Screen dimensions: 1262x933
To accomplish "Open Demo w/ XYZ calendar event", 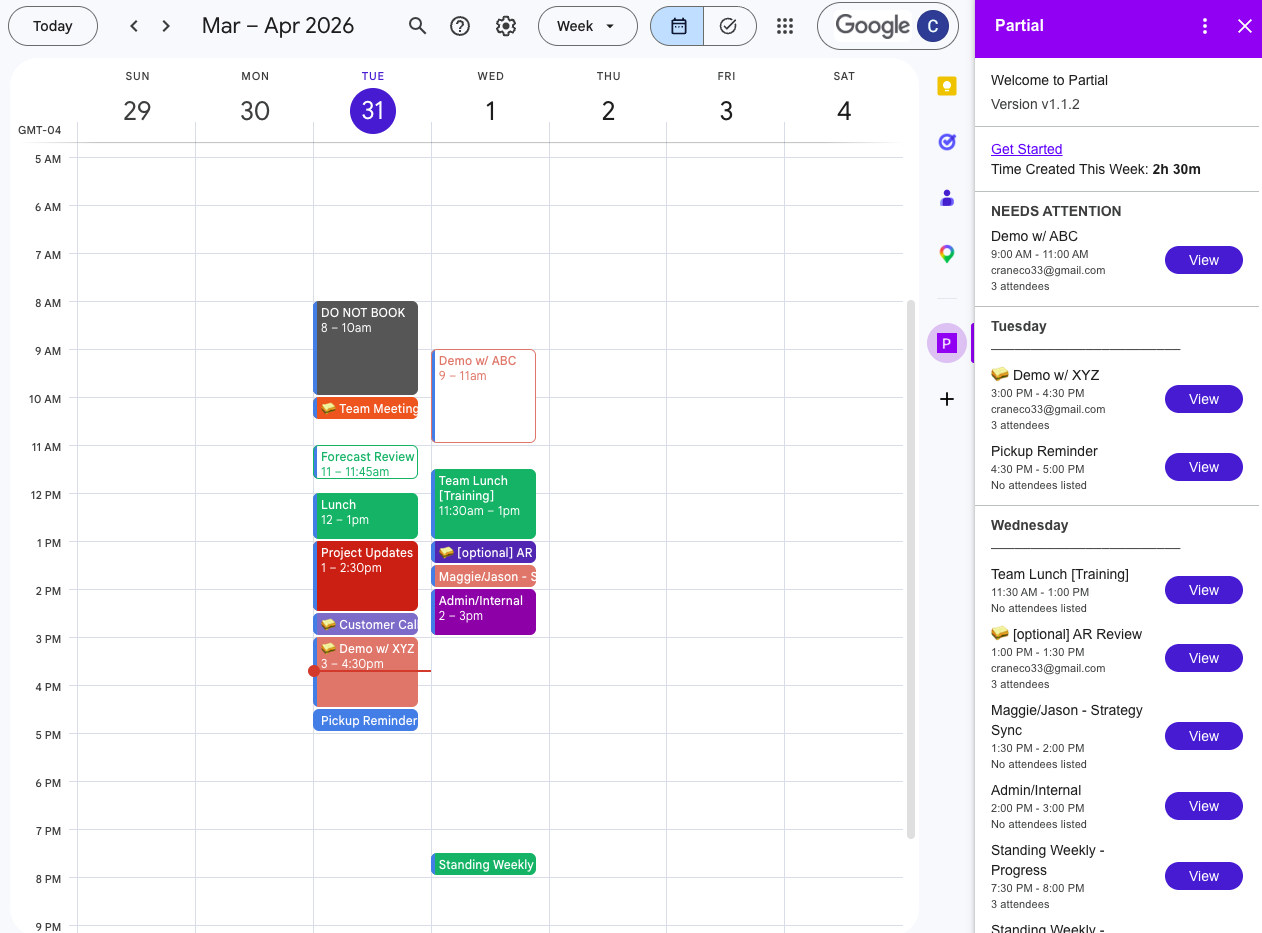I will click(366, 672).
